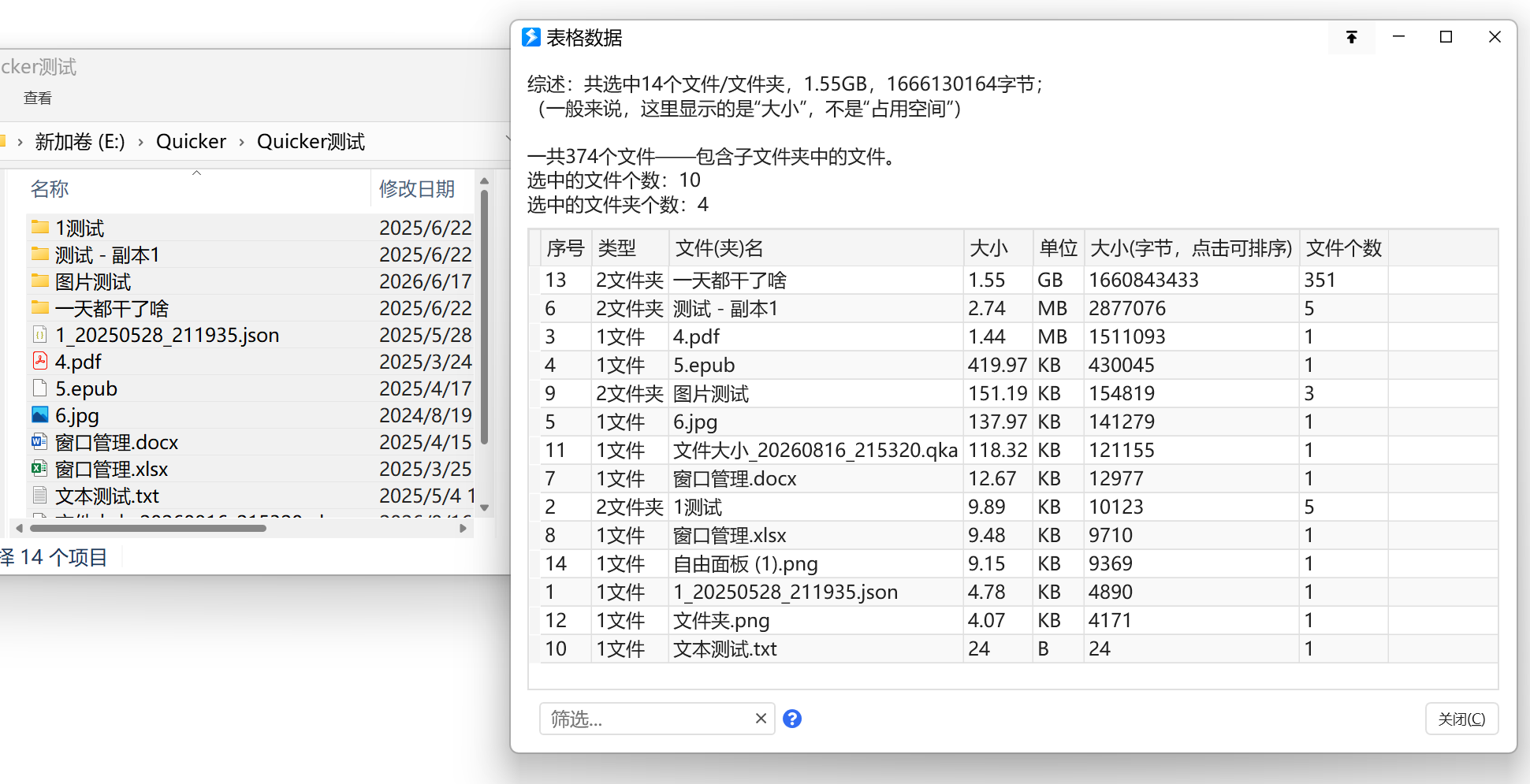Click the folder icon of 一天都干了啥 in Explorer
The height and width of the screenshot is (784, 1530).
pos(40,308)
